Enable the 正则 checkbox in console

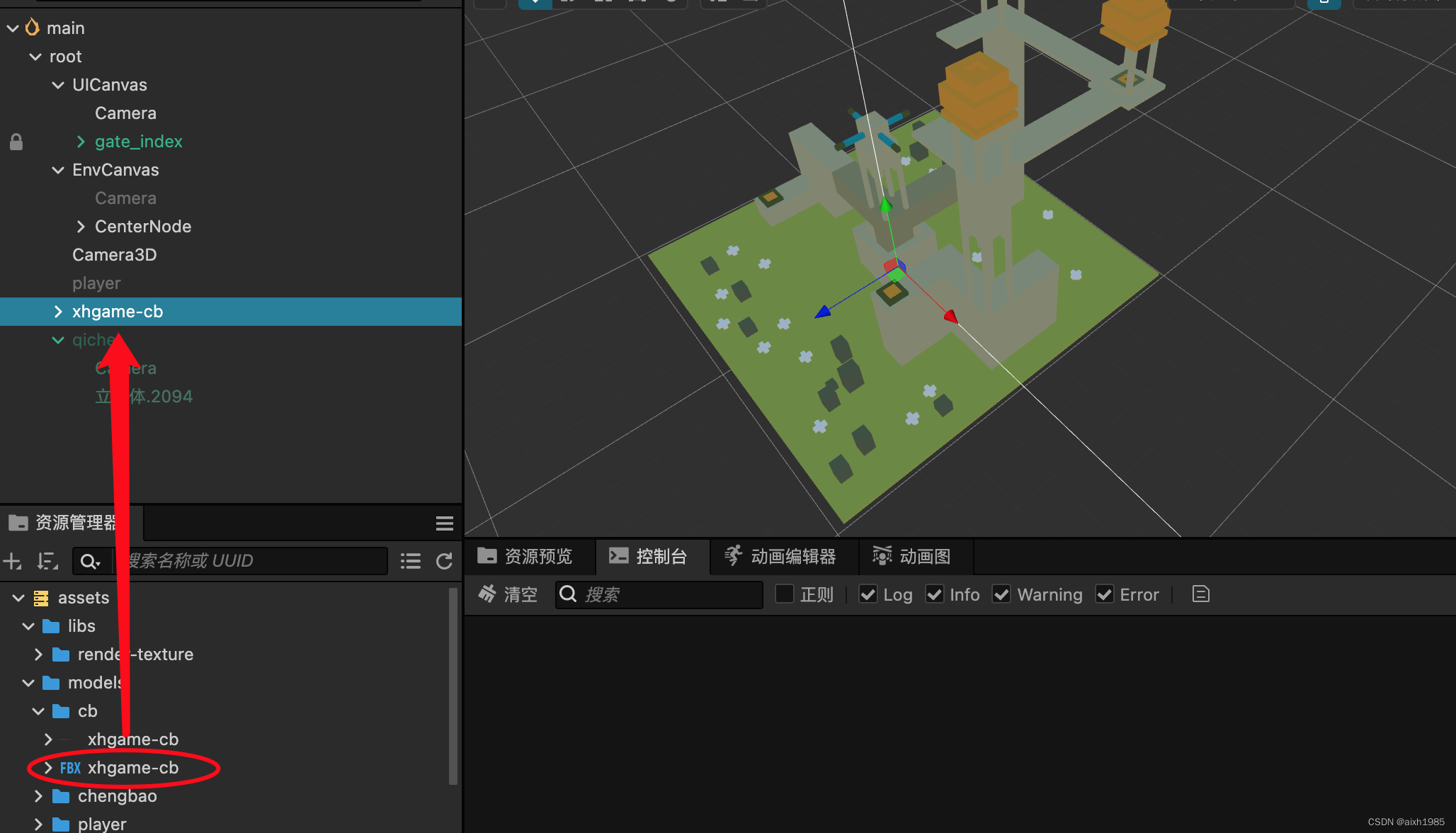[785, 594]
